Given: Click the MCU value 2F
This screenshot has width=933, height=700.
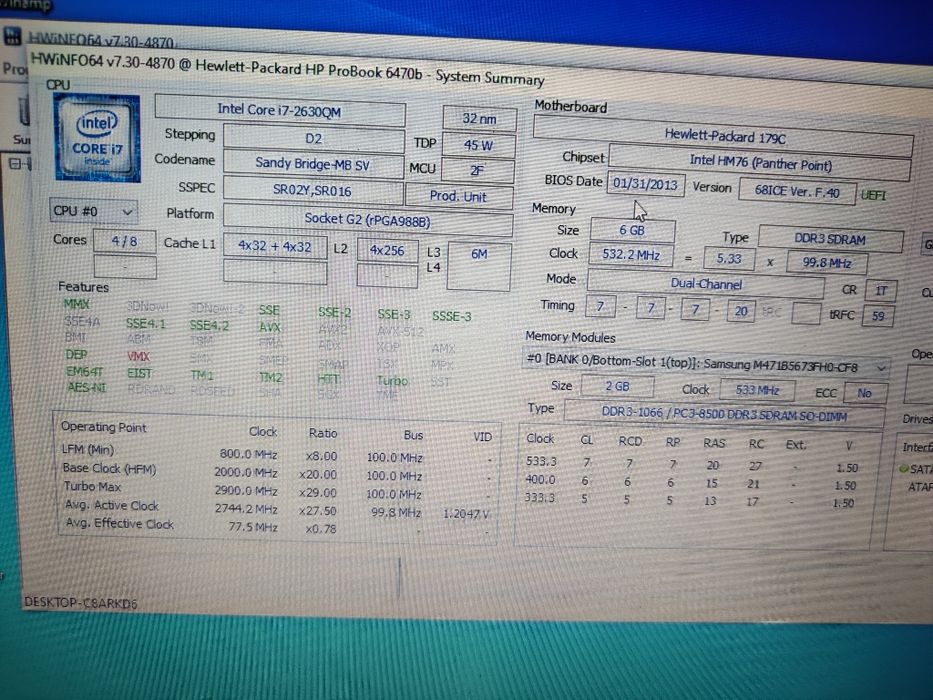Looking at the screenshot, I should (x=478, y=170).
